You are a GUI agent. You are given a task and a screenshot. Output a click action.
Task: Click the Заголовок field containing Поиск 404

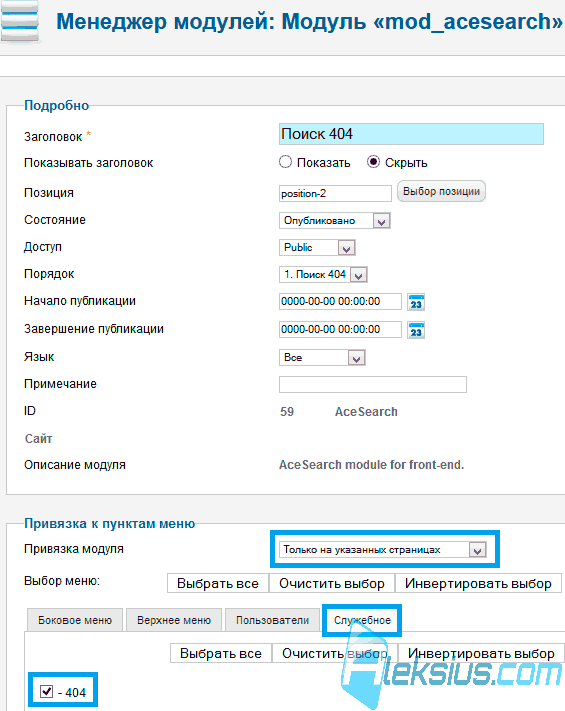point(411,134)
